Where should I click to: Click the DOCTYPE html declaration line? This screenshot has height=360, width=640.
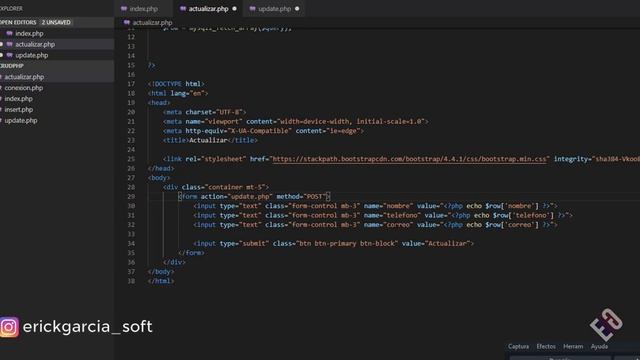(176, 84)
